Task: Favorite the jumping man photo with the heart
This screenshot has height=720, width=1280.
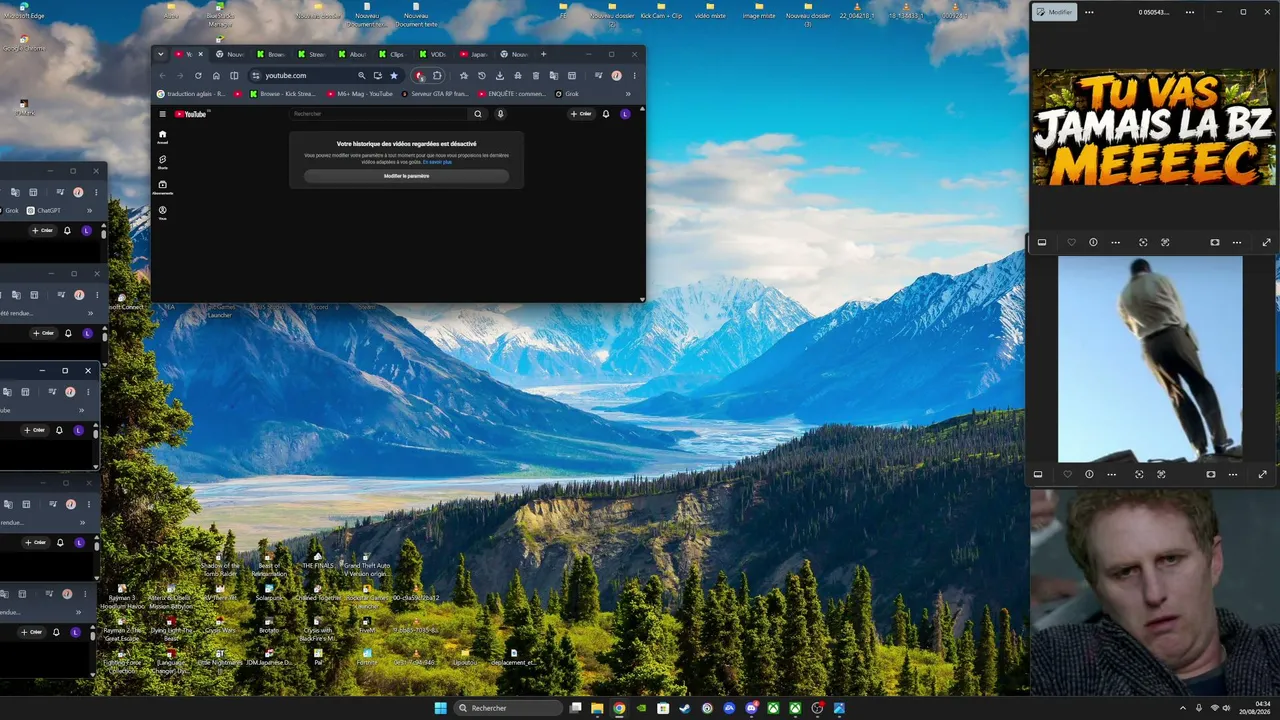Action: point(1067,474)
